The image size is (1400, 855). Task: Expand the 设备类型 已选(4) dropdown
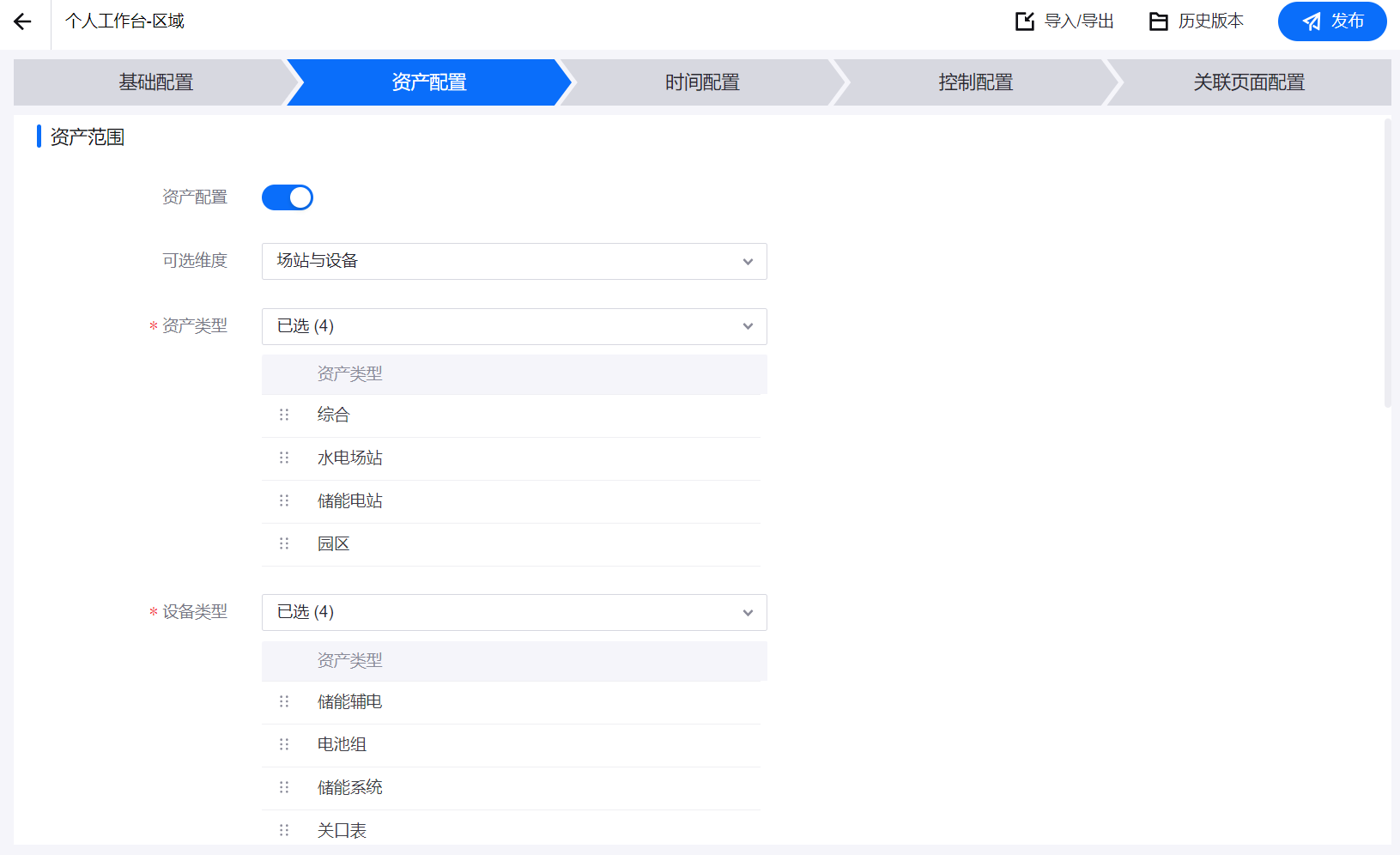tap(513, 612)
